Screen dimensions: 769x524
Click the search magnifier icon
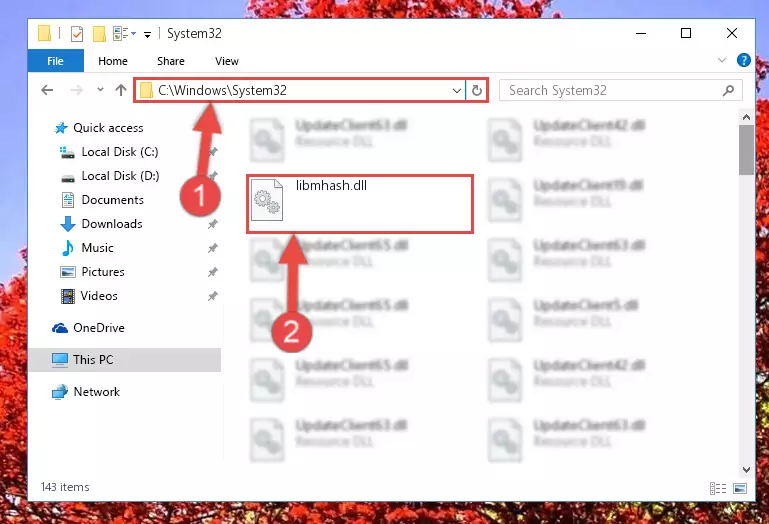click(728, 90)
